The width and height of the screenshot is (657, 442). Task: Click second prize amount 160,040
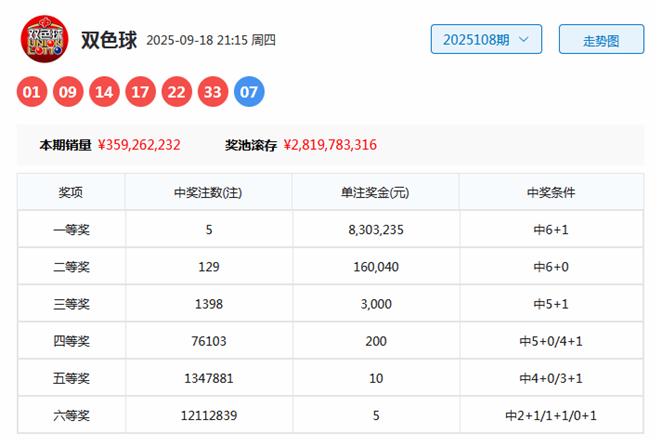[x=376, y=267]
